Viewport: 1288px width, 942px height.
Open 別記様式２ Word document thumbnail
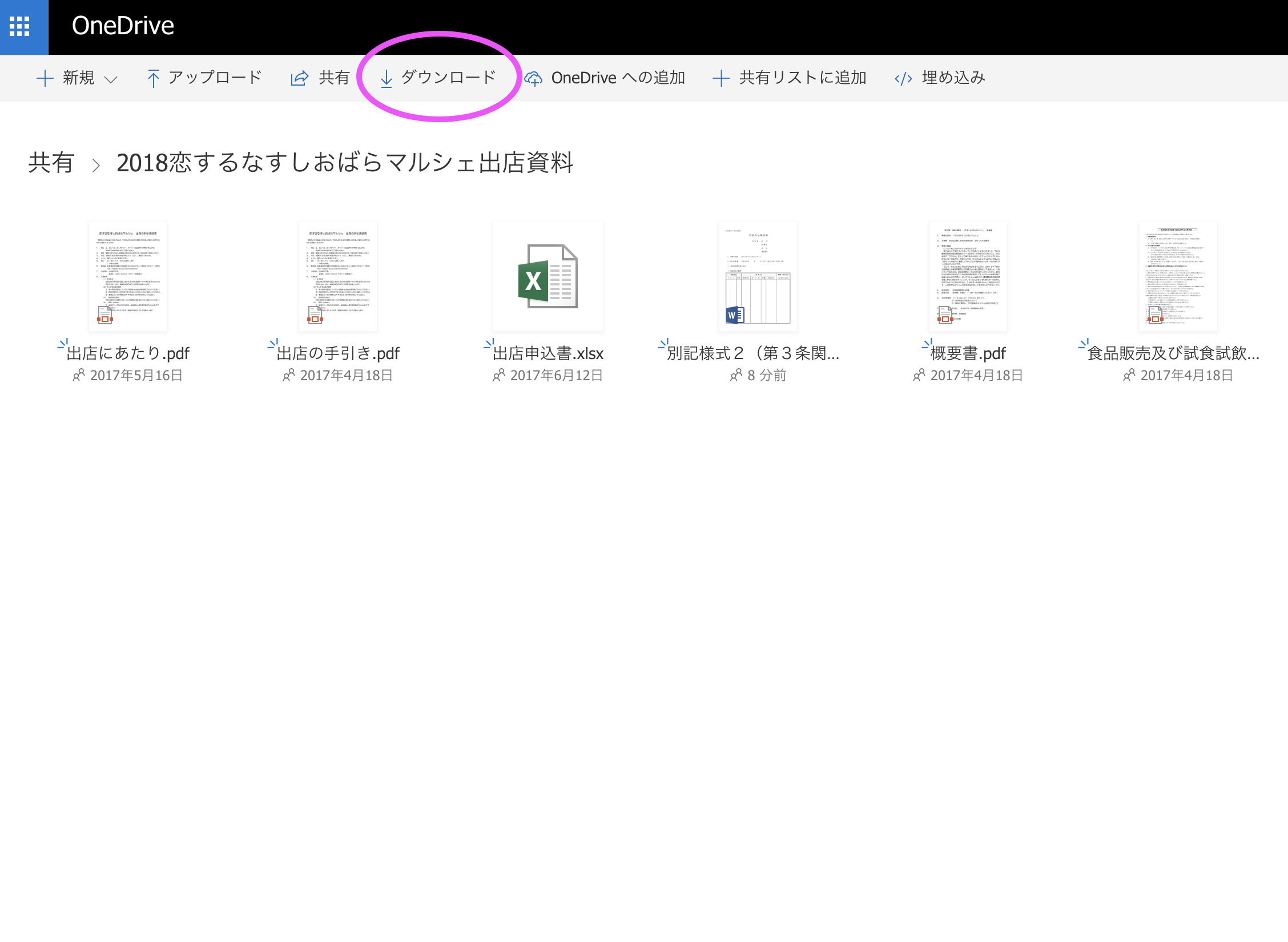[758, 276]
